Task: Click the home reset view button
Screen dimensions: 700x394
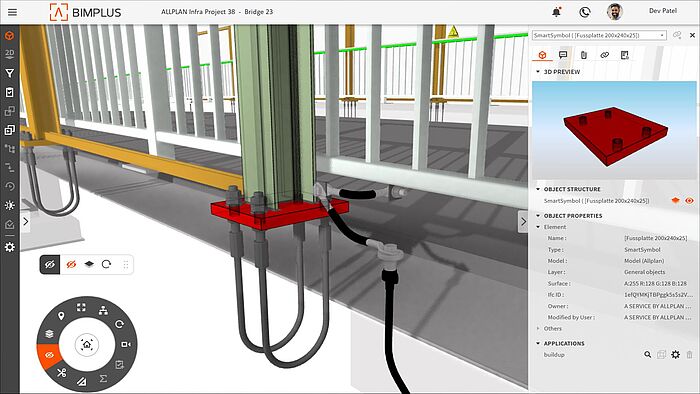Action: (87, 344)
